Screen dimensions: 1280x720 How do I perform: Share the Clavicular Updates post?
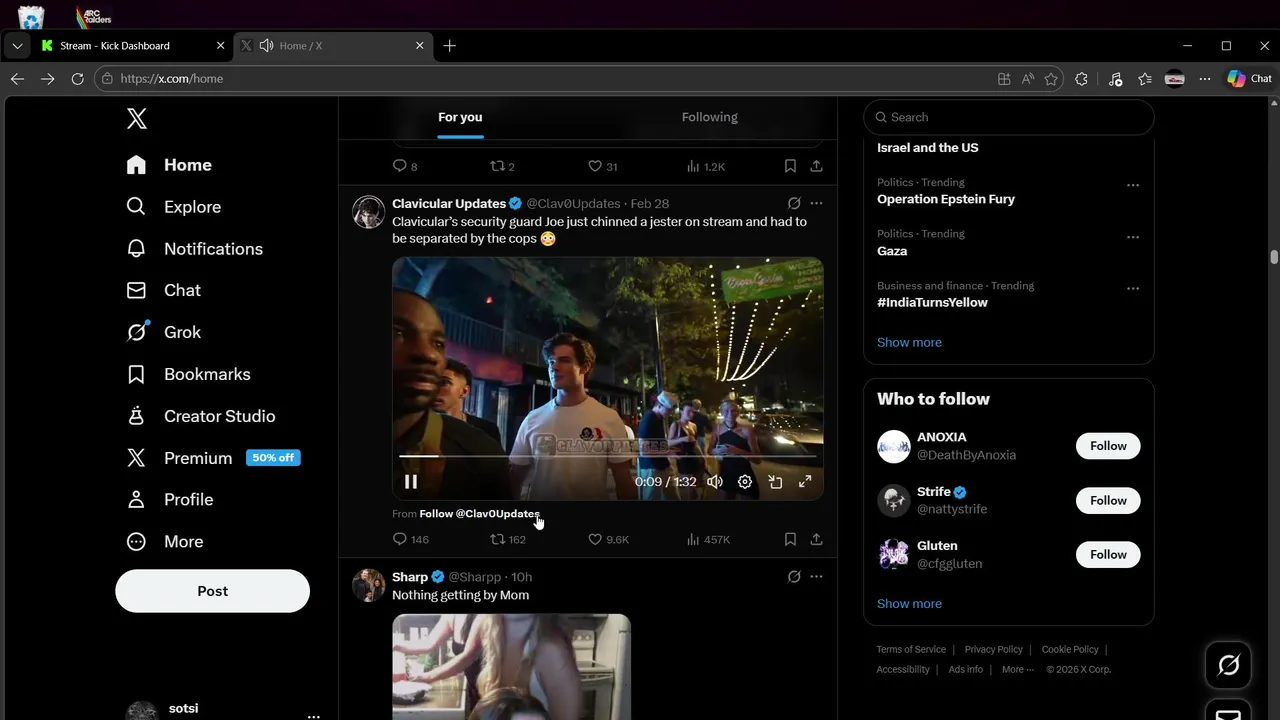[816, 539]
